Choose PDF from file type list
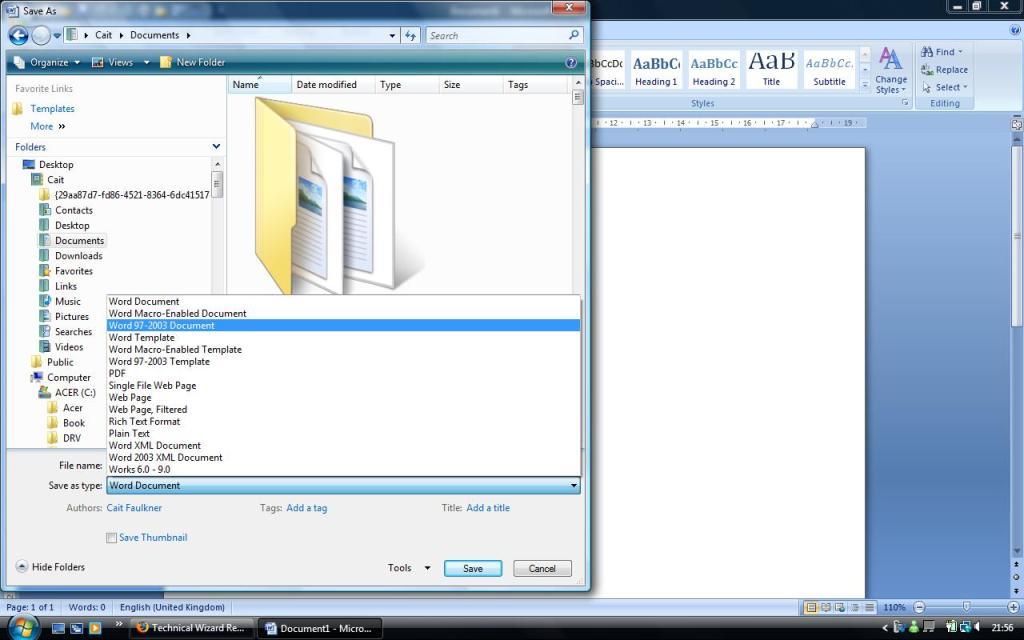Viewport: 1024px width, 640px height. point(344,374)
